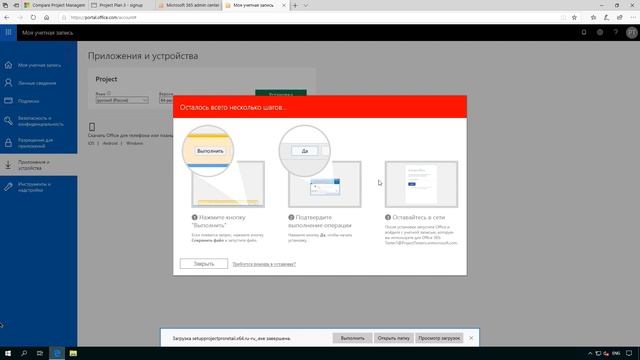This screenshot has width=640, height=360.
Task: Click the wrench icon for Инструменты и надстройки
Action: click(x=8, y=187)
